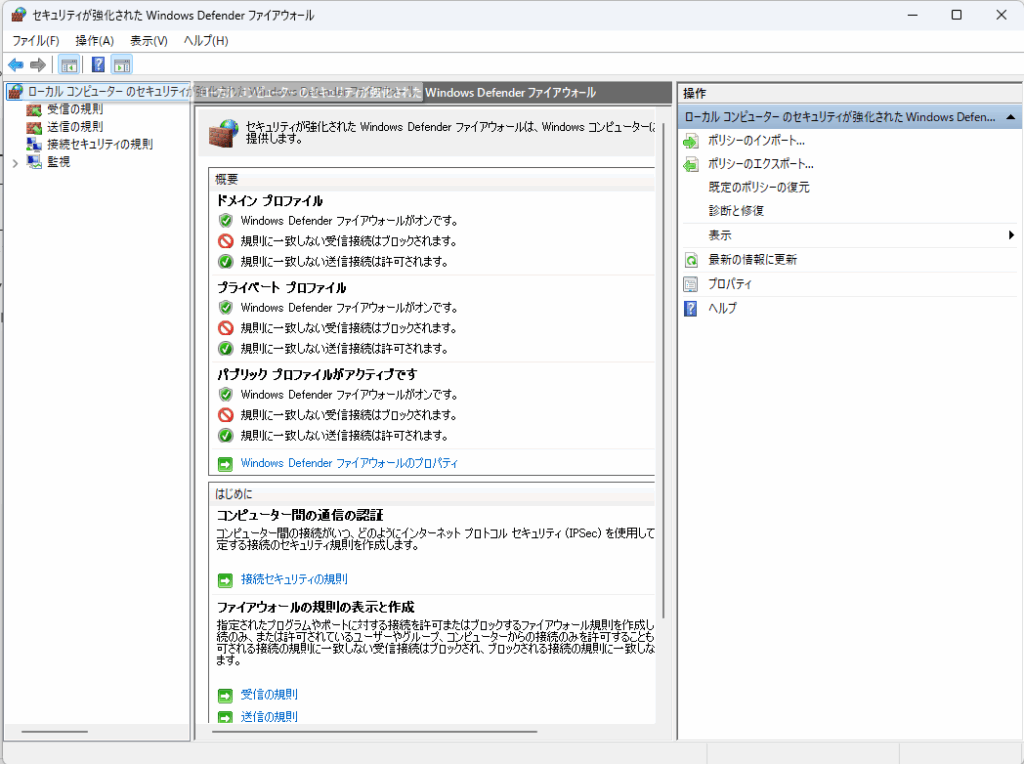
Task: Click the center pane horizontal scrollbar
Action: pos(375,732)
